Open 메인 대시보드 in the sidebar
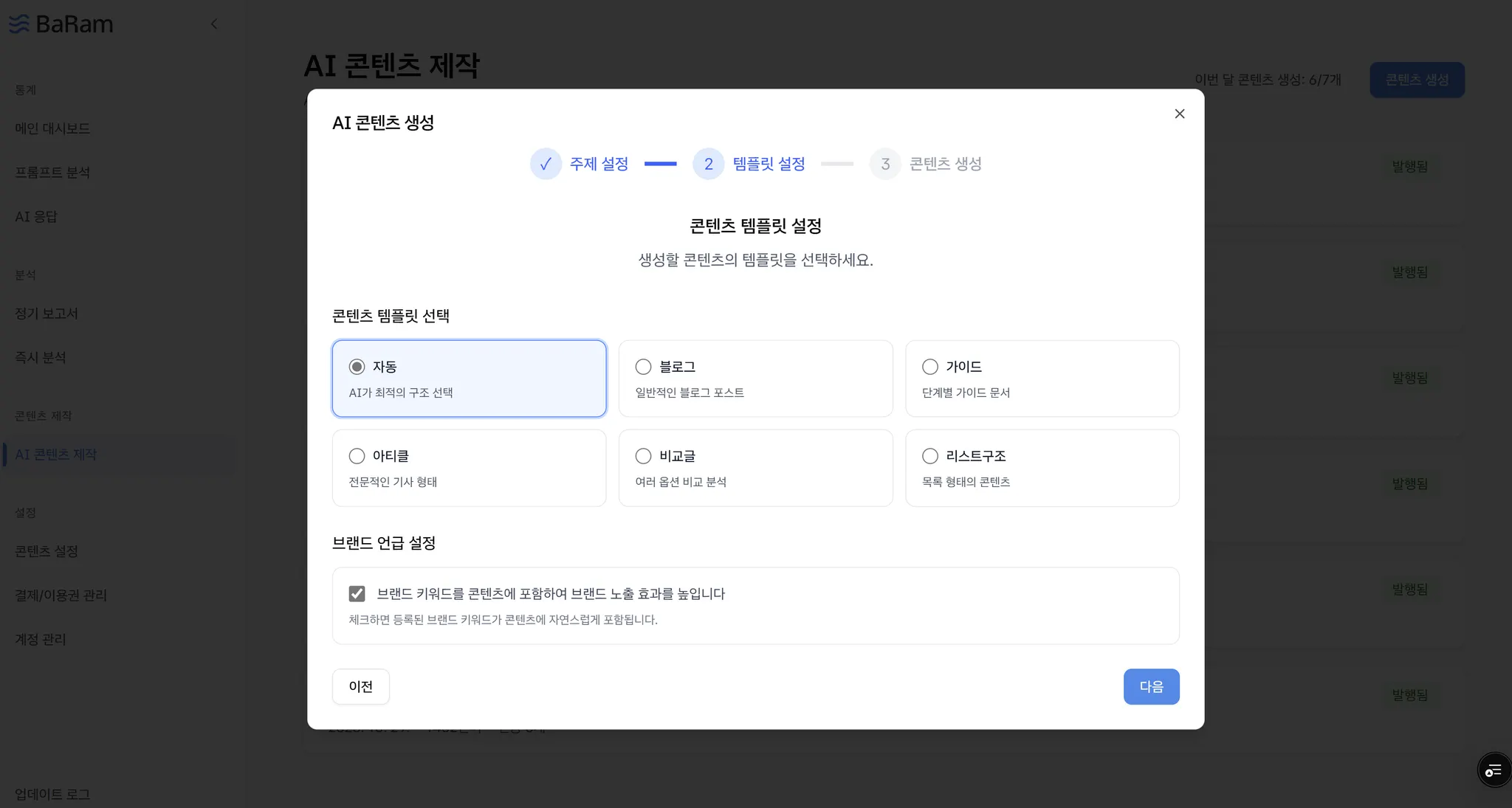This screenshot has width=1512, height=808. point(52,128)
